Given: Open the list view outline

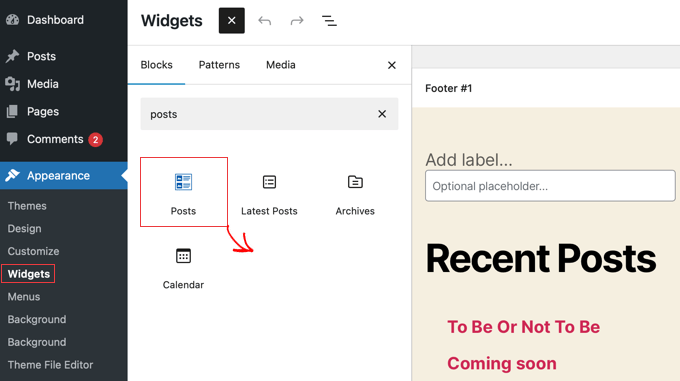Looking at the screenshot, I should click(329, 20).
